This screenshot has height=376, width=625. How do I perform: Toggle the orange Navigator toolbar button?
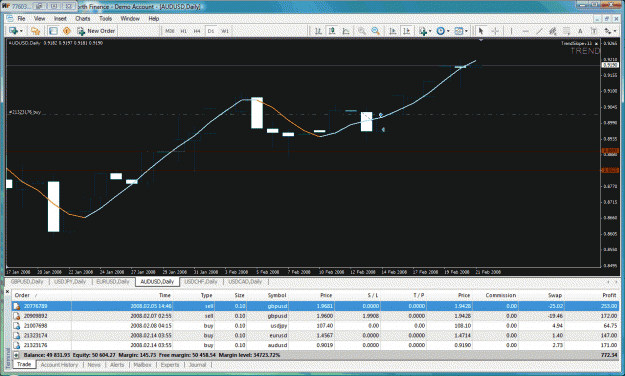click(x=67, y=31)
